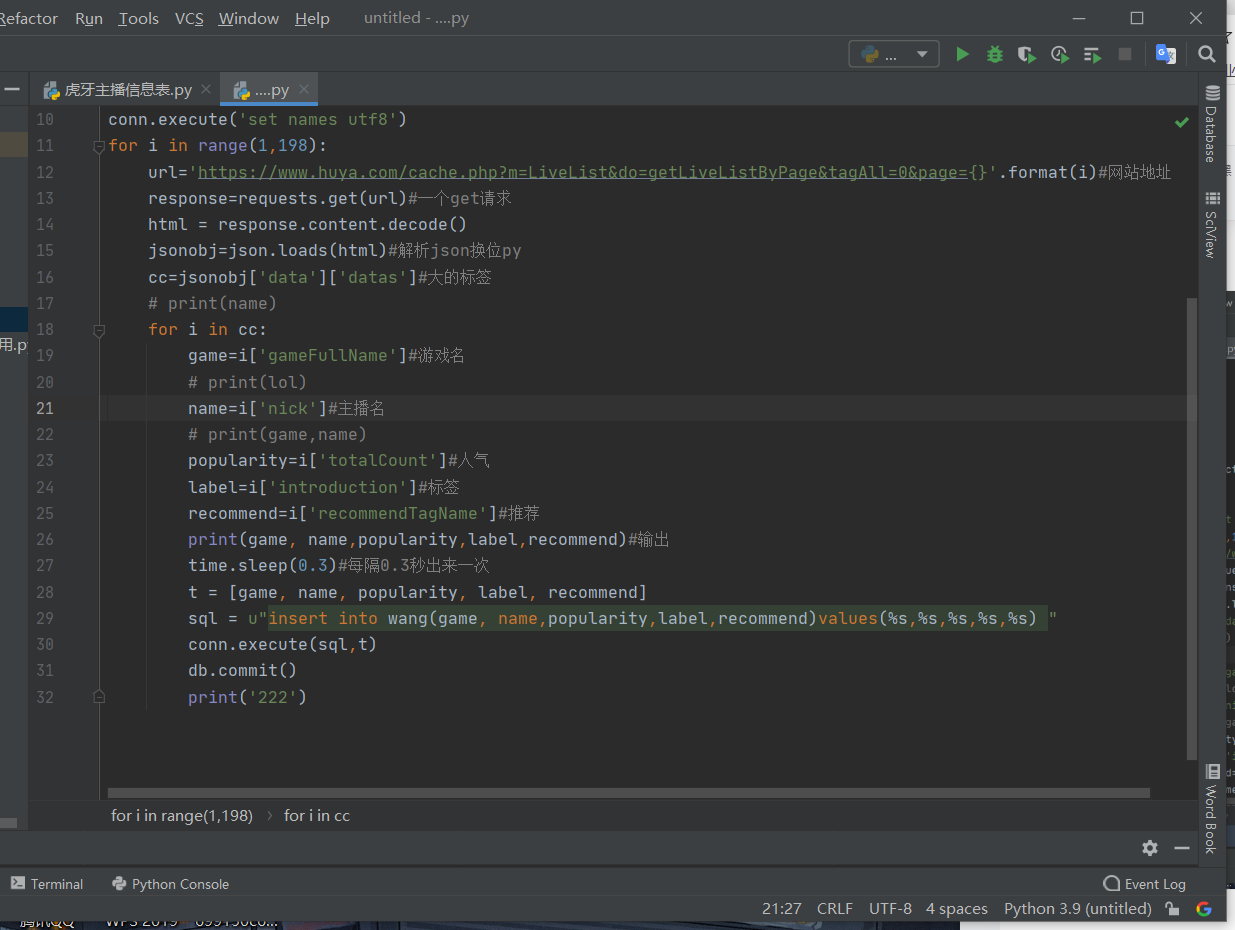1235x930 pixels.
Task: Open the run configuration dropdown
Action: 894,54
